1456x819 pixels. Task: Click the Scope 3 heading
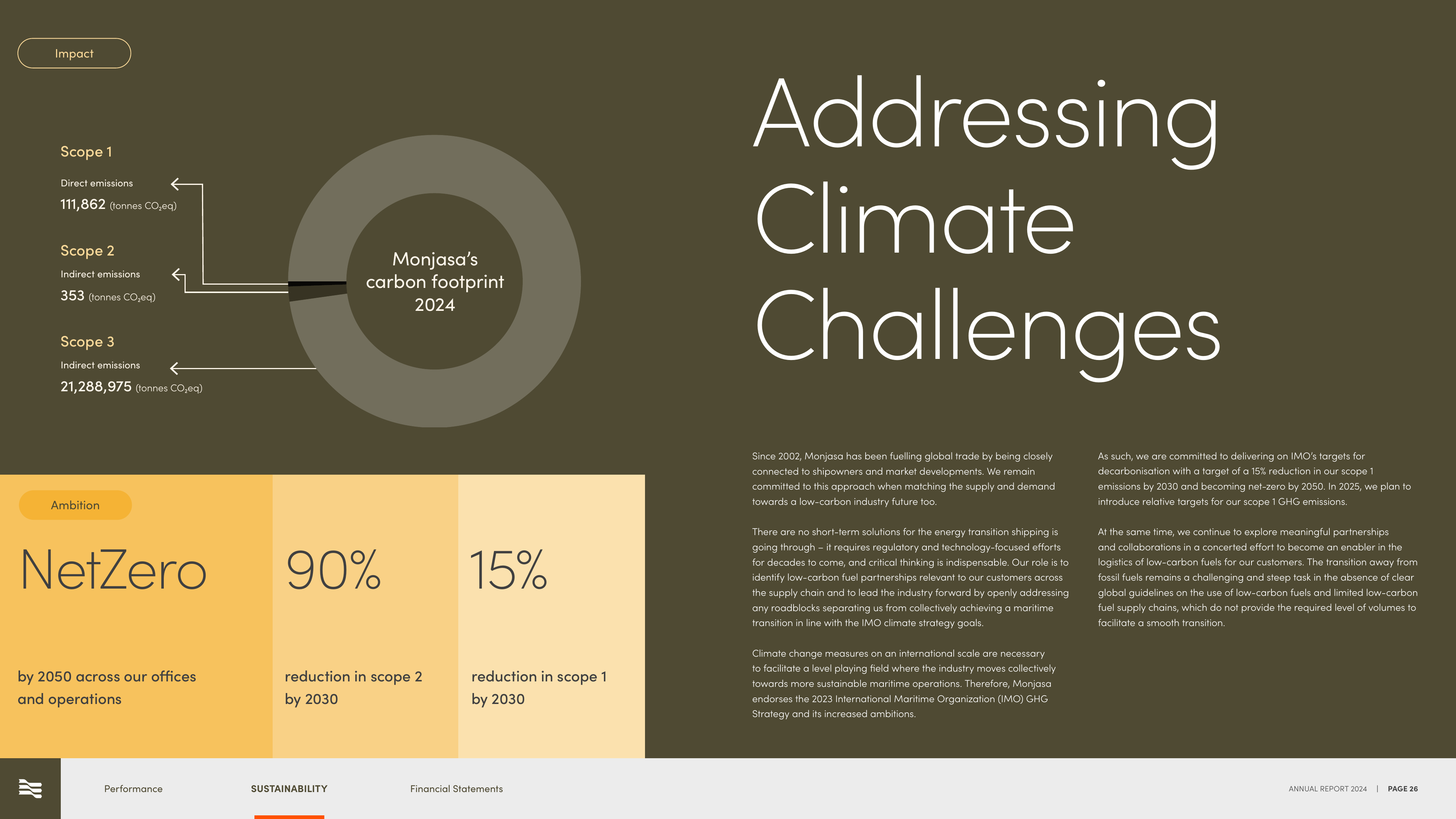coord(87,341)
